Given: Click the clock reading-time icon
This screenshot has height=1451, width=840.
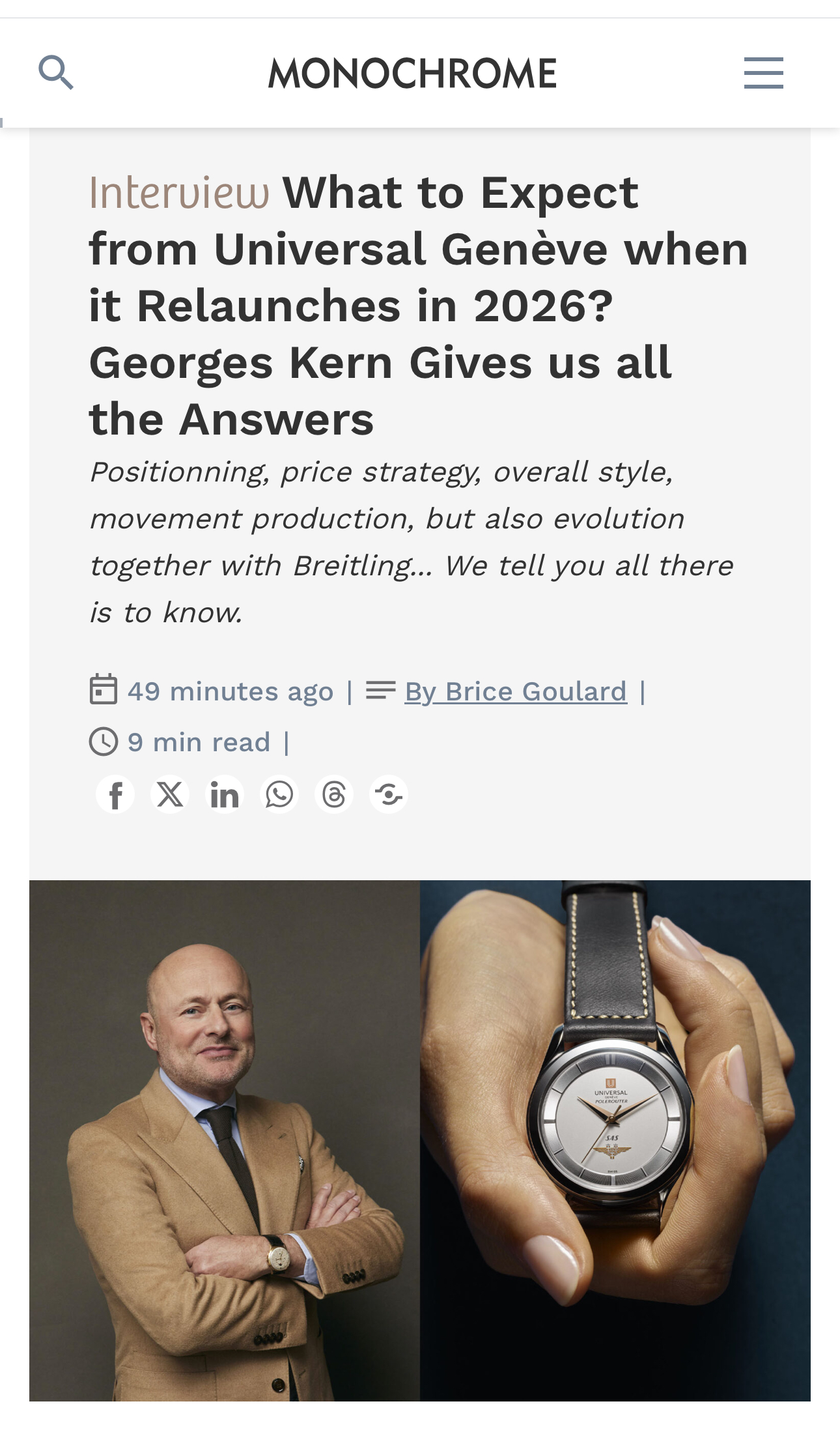Looking at the screenshot, I should coord(103,741).
